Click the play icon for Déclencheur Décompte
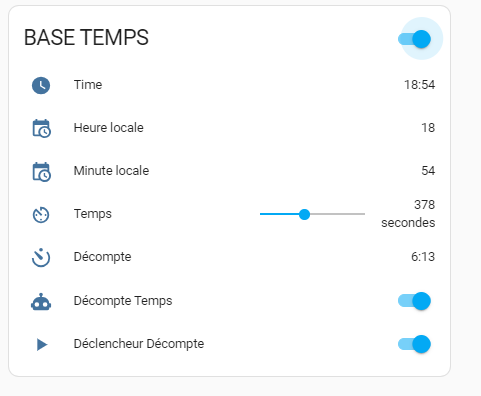 click(x=42, y=344)
